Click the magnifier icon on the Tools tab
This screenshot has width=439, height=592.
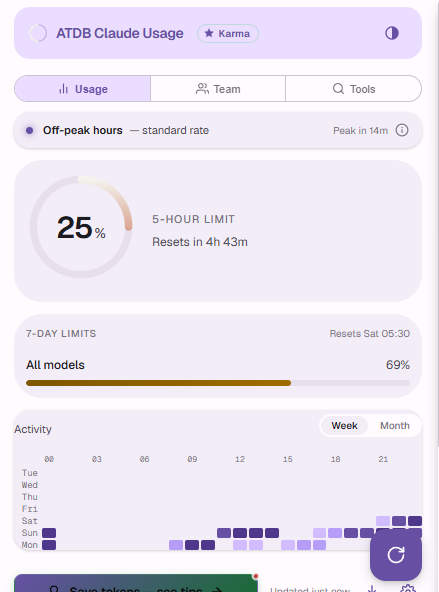click(x=338, y=89)
